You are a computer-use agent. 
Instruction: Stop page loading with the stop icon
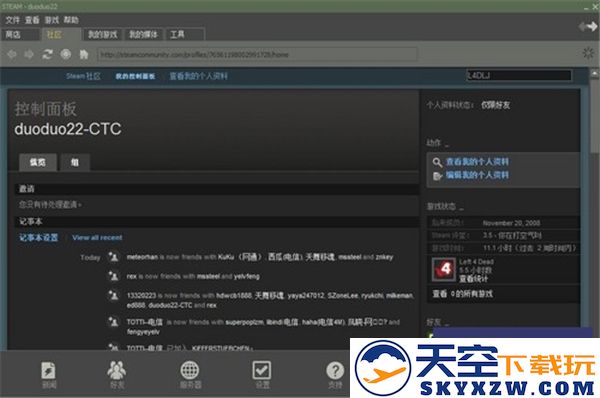66,54
